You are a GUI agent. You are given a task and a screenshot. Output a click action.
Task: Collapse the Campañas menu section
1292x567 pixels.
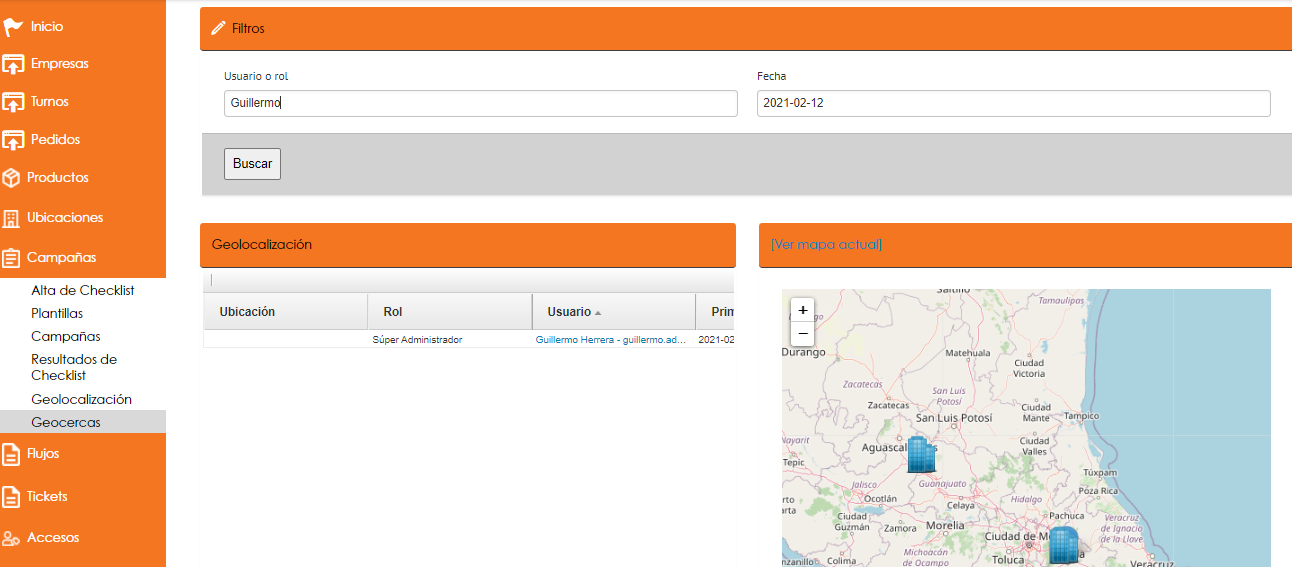click(x=62, y=258)
